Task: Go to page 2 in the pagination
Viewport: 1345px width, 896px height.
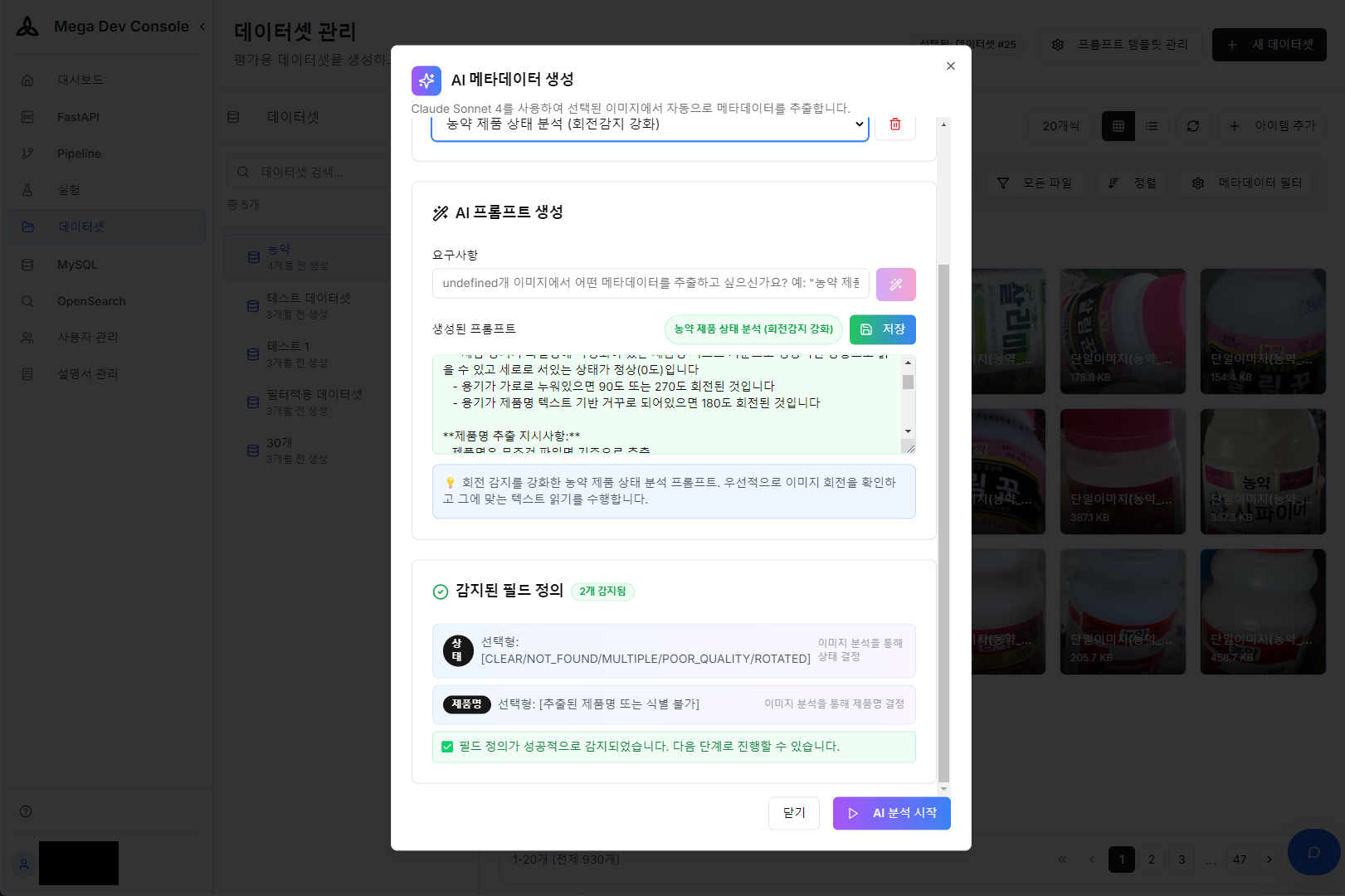Action: 1151,859
